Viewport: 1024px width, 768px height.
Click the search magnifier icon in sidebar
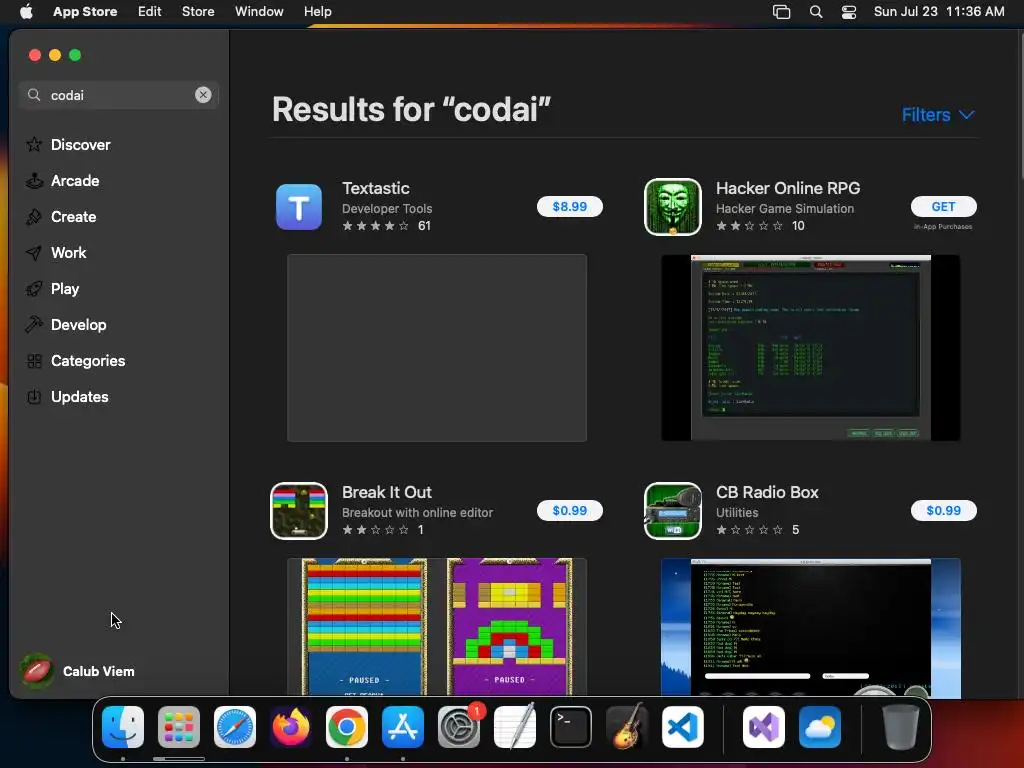pyautogui.click(x=34, y=95)
